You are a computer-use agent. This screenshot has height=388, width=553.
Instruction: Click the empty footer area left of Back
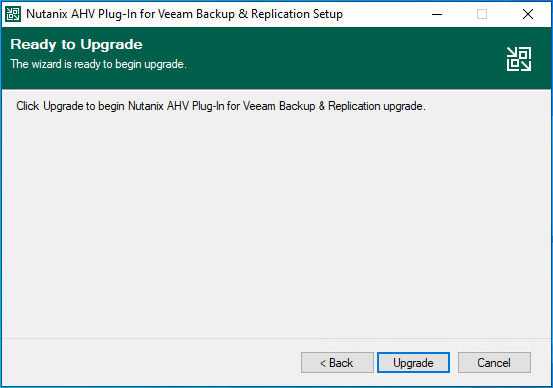click(x=152, y=362)
